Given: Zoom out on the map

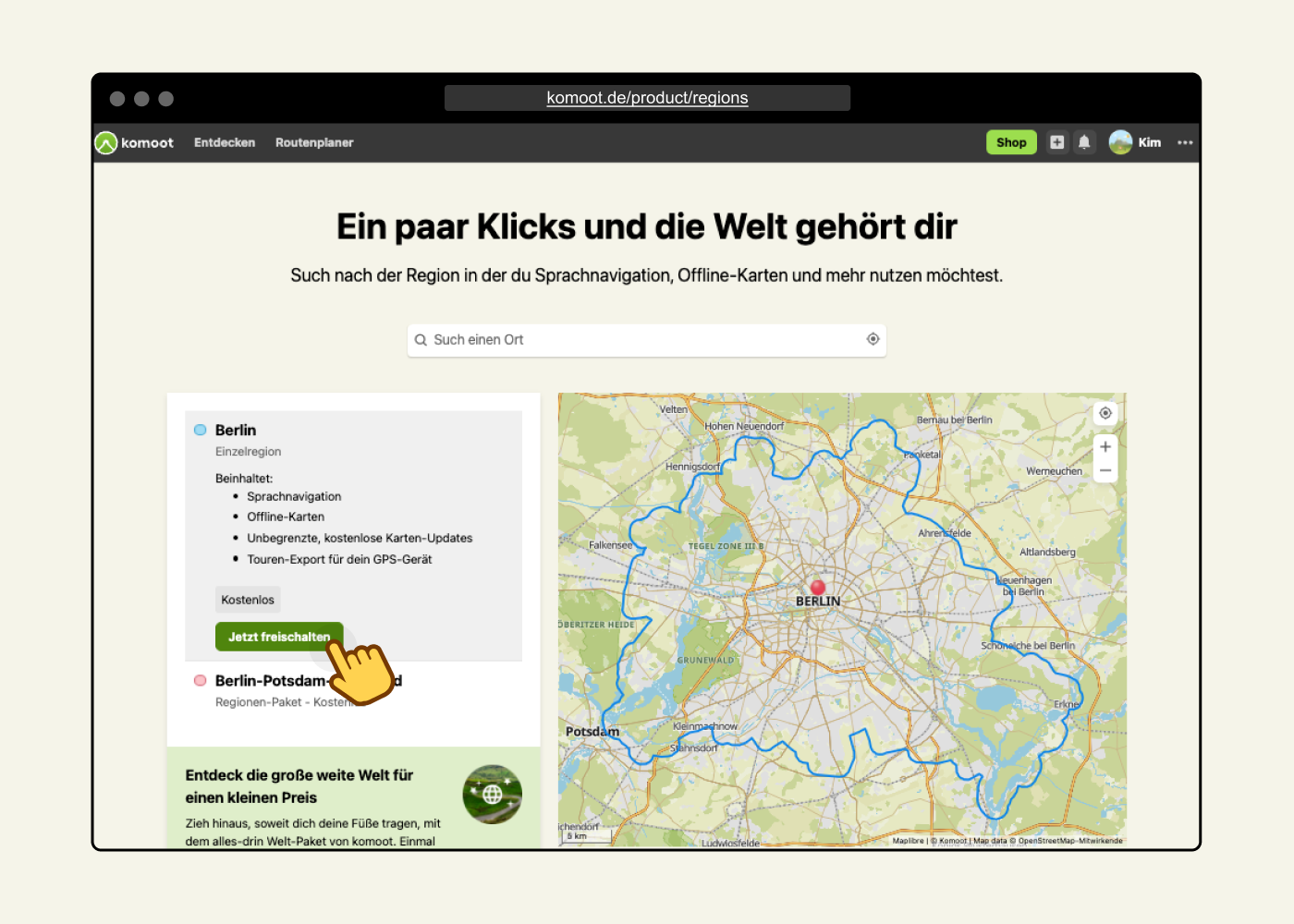Looking at the screenshot, I should click(x=1105, y=470).
